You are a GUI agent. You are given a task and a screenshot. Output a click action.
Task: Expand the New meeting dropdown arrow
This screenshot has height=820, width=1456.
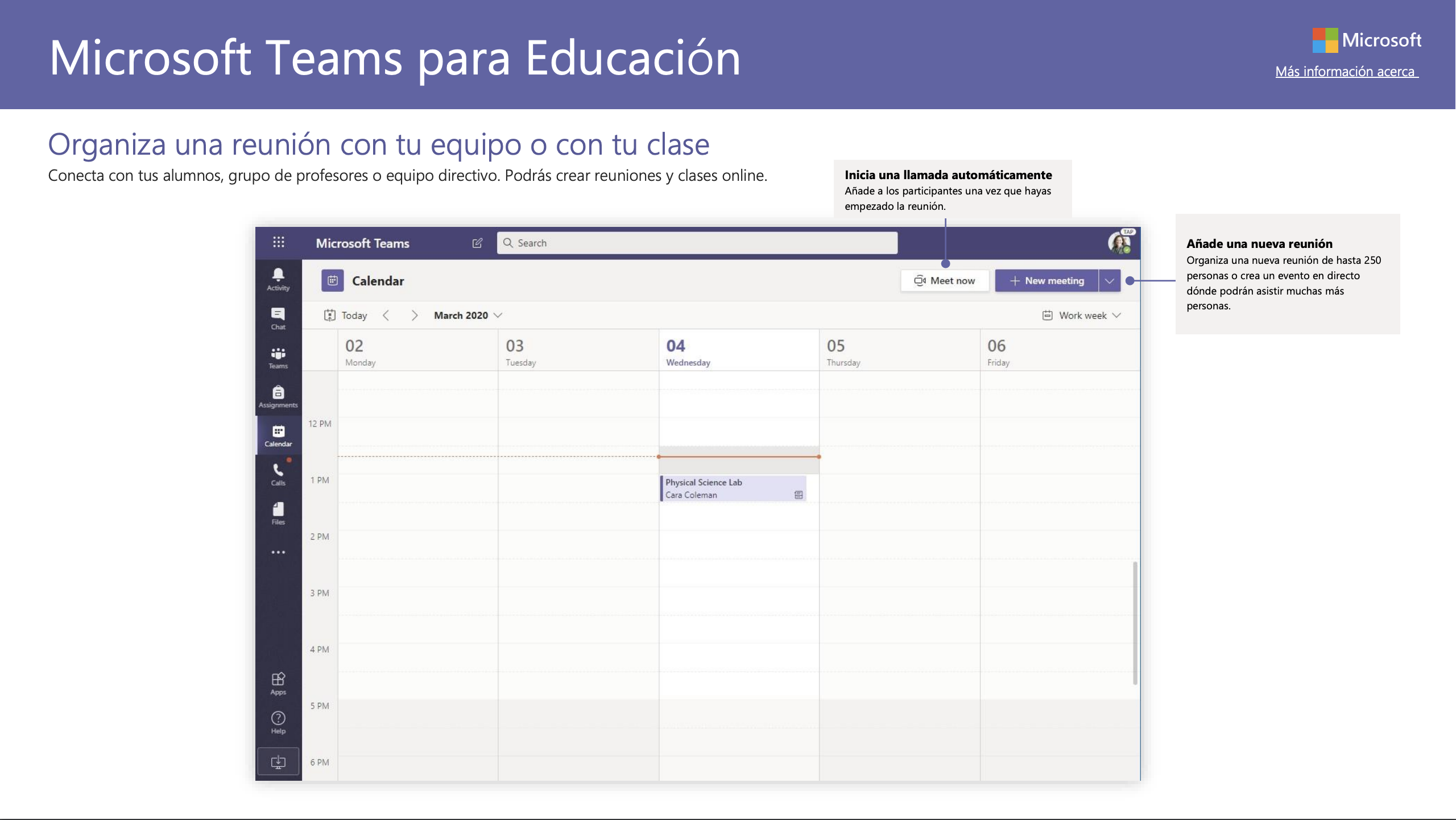(1109, 280)
